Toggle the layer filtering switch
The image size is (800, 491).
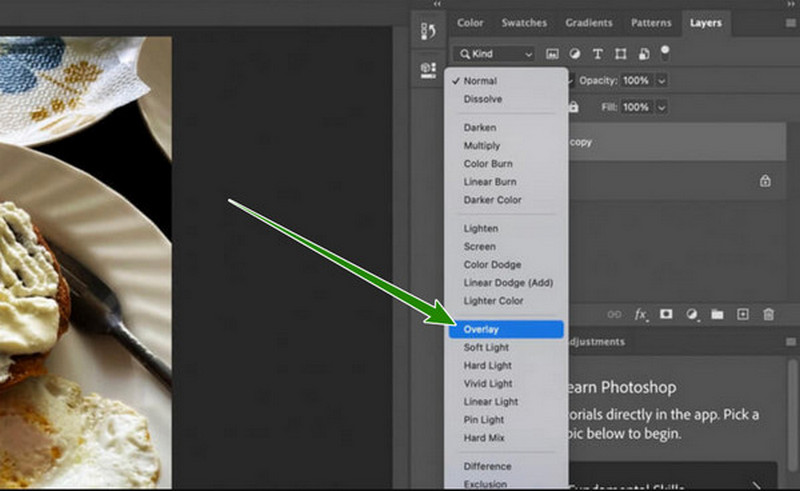665,51
